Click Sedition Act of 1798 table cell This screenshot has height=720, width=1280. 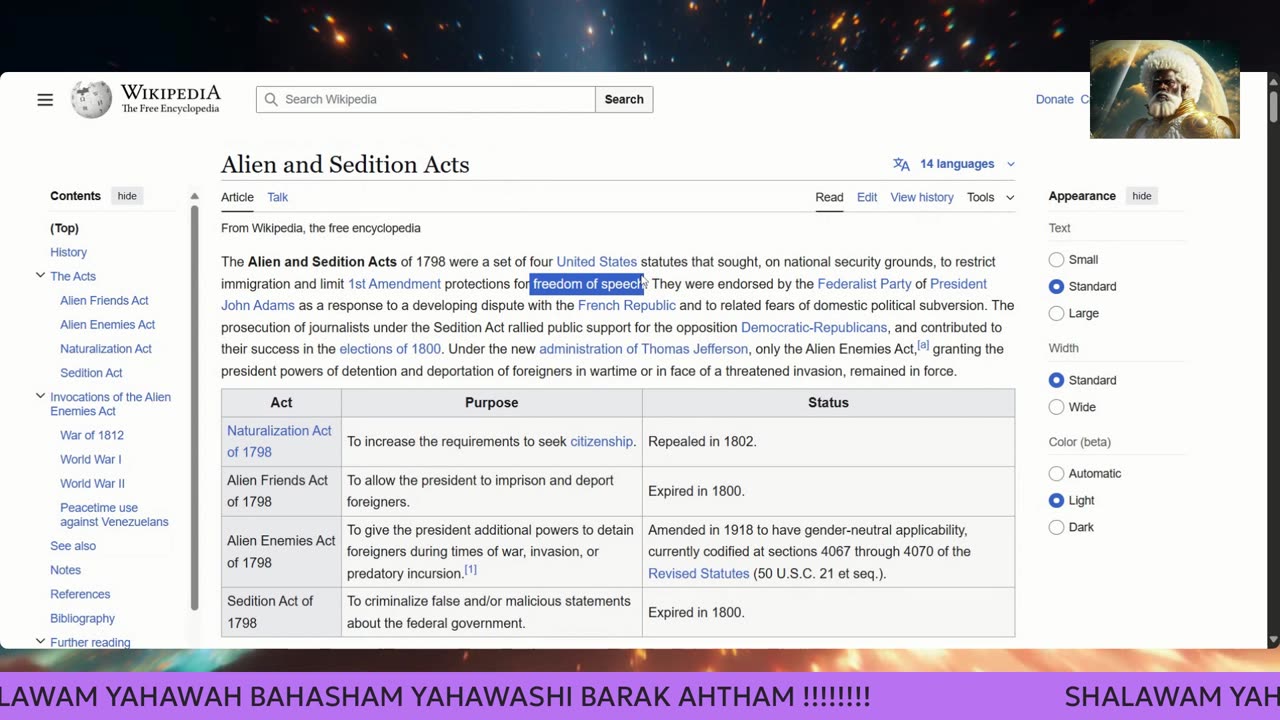coord(281,612)
